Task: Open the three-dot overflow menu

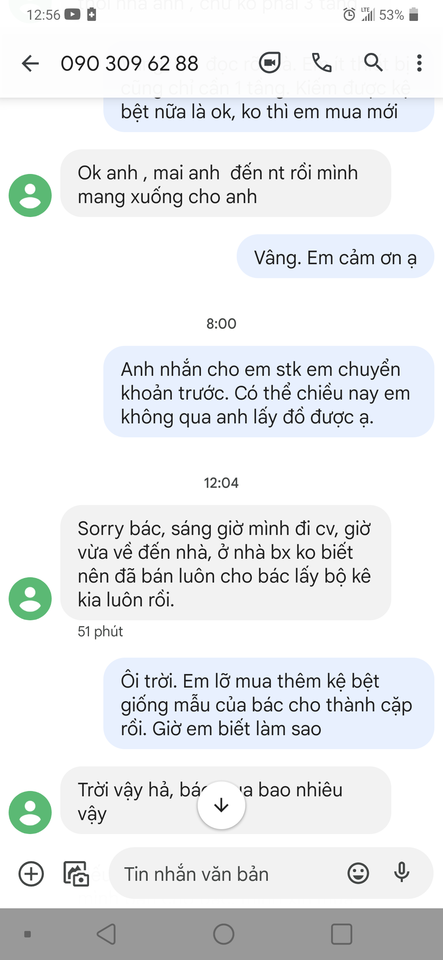Action: pos(419,63)
